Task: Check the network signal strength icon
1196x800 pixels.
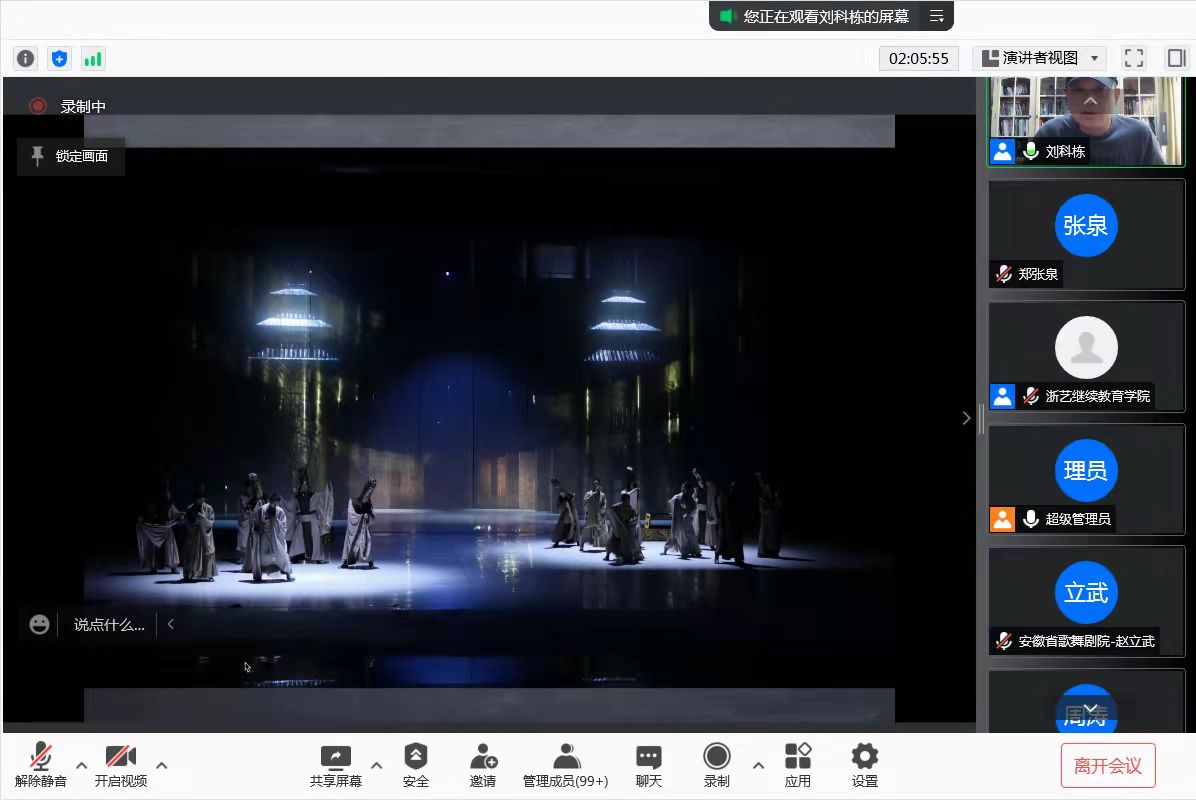Action: point(93,58)
